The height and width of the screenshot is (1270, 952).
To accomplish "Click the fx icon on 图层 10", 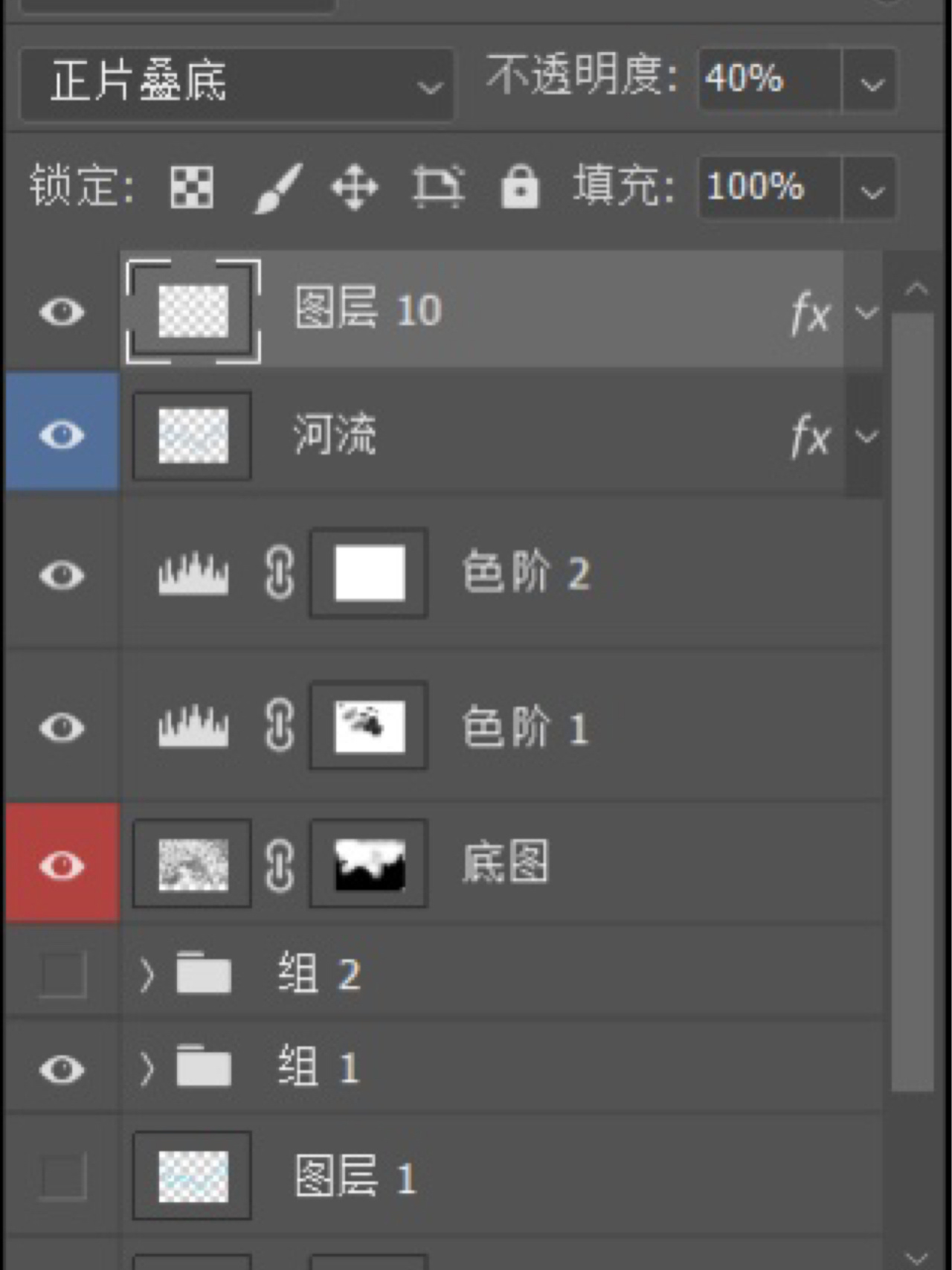I will [810, 312].
